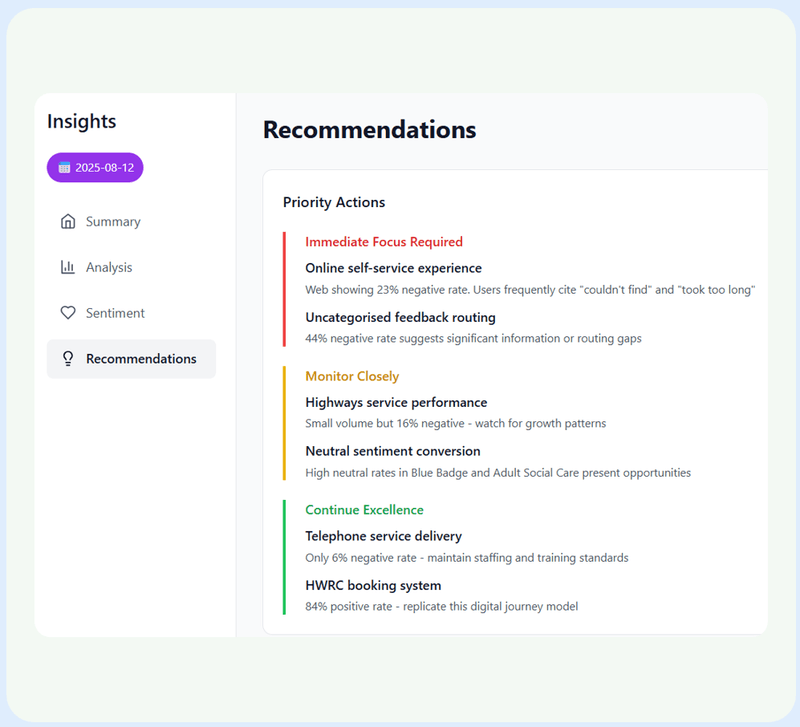This screenshot has width=800, height=727.
Task: Select the heart icon beside Sentiment
Action: pyautogui.click(x=70, y=313)
